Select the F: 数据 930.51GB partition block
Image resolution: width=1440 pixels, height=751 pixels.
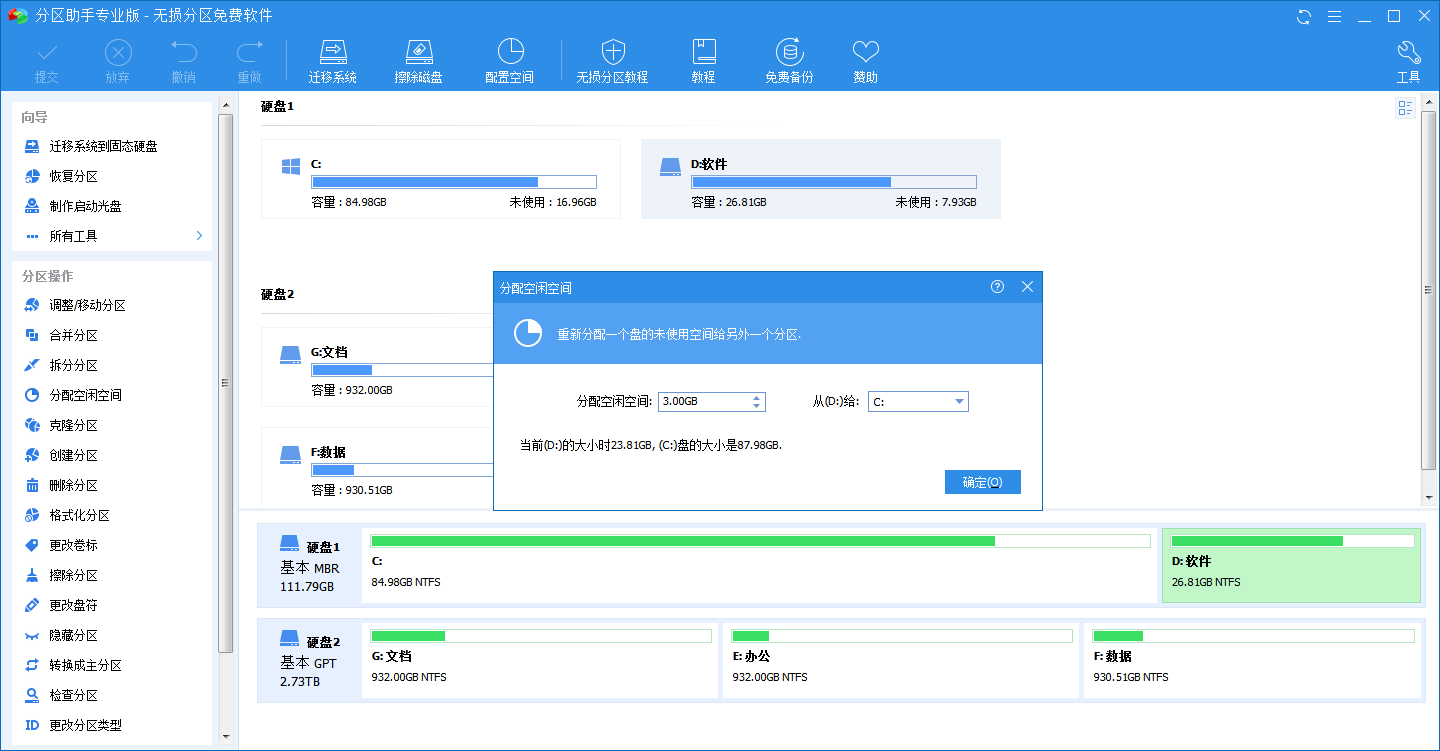pyautogui.click(x=1253, y=660)
